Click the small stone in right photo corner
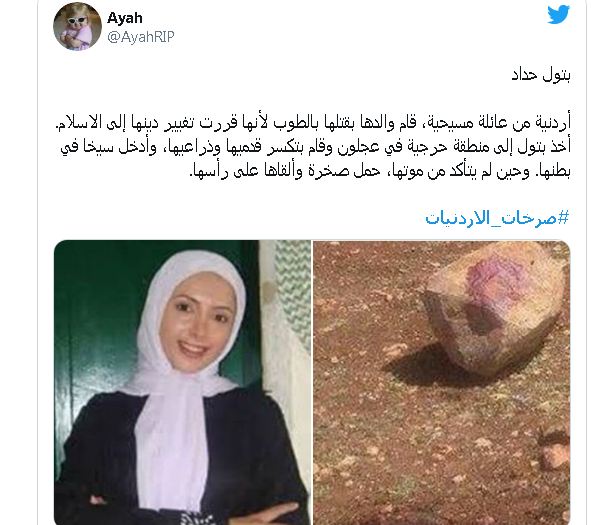Viewport: 615px width, 525px height. click(555, 455)
